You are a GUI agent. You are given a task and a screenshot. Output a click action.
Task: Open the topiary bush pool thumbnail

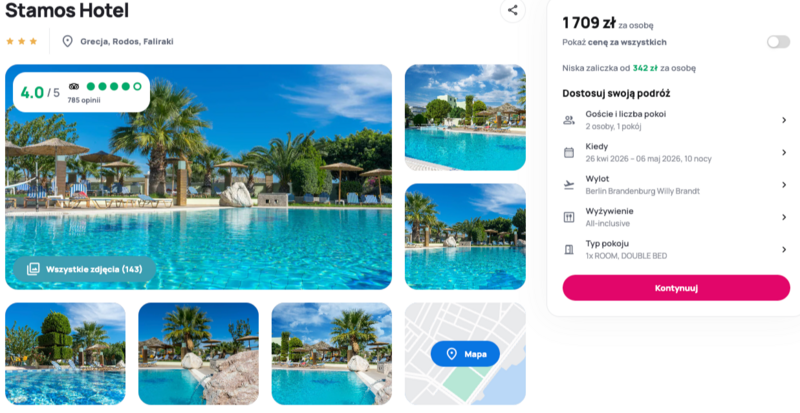(x=65, y=354)
